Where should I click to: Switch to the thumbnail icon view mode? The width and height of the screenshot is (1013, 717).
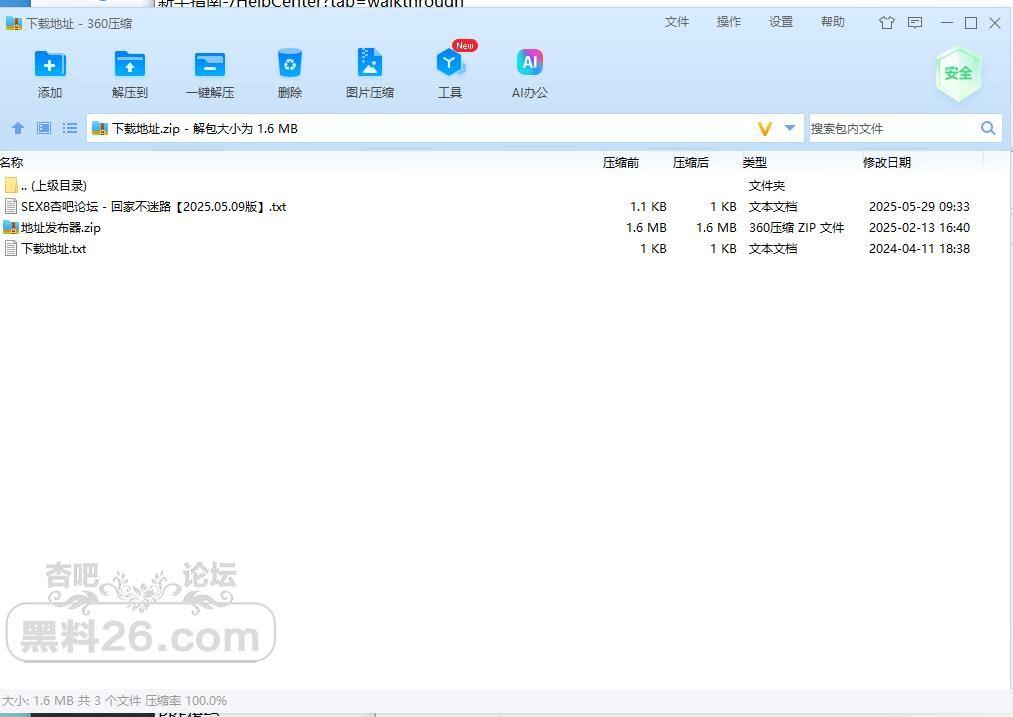[x=44, y=128]
